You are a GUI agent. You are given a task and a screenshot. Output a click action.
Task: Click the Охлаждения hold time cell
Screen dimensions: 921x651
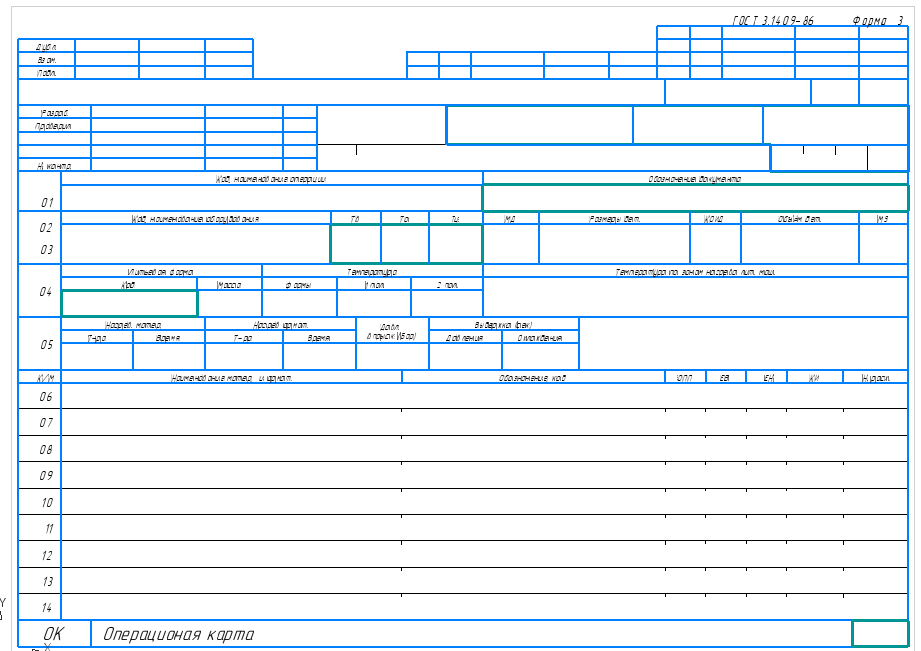click(x=540, y=356)
